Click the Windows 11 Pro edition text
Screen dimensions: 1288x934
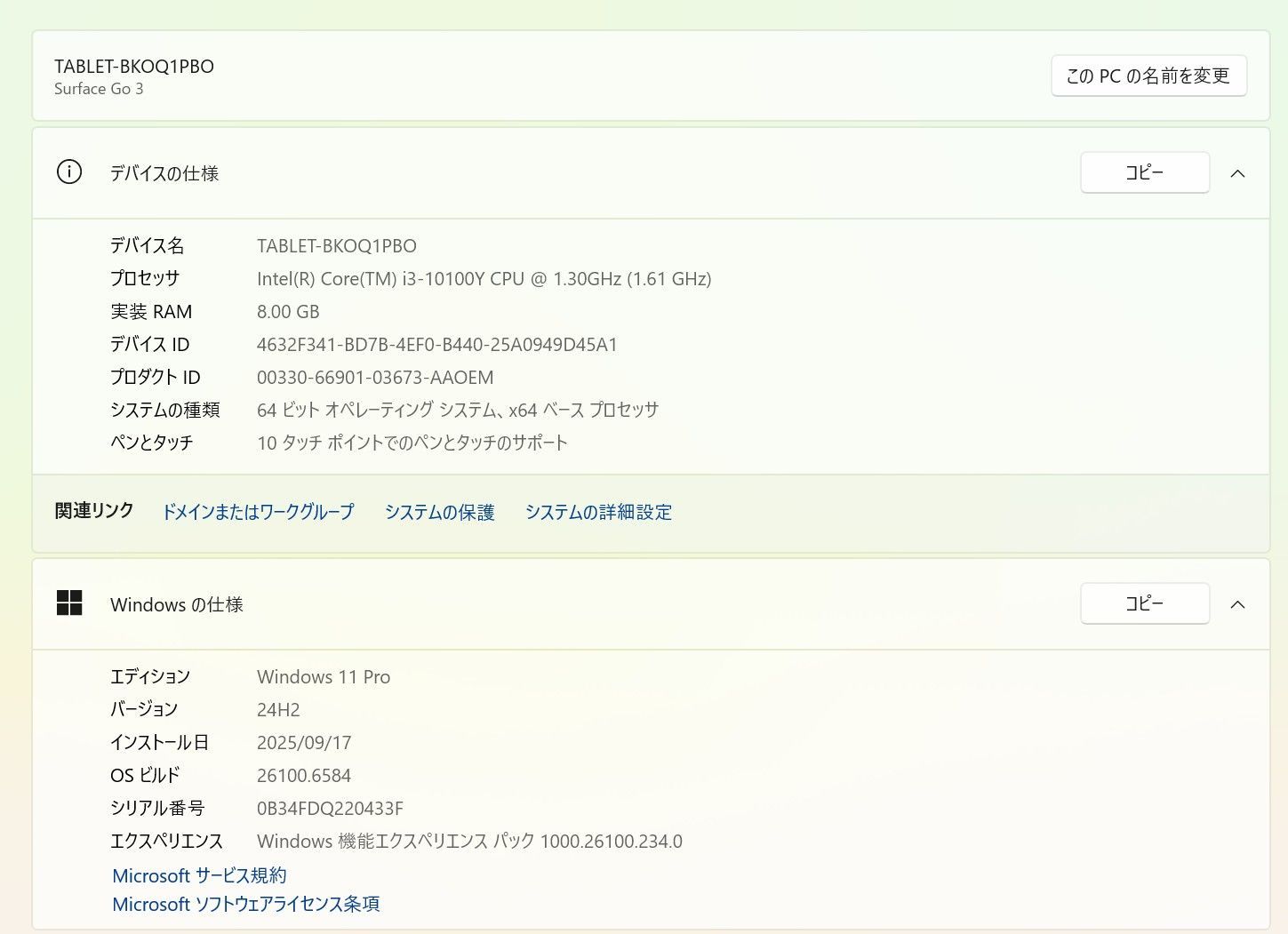click(324, 677)
